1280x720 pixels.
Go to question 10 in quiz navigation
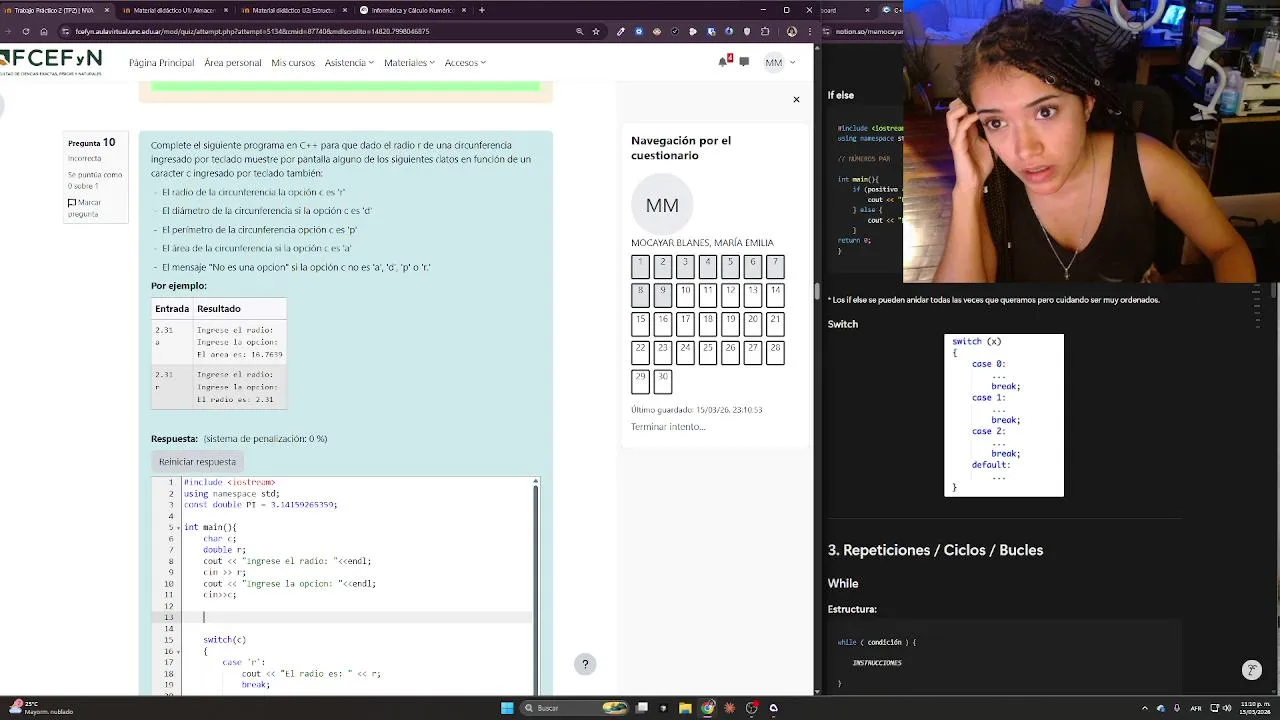[685, 295]
